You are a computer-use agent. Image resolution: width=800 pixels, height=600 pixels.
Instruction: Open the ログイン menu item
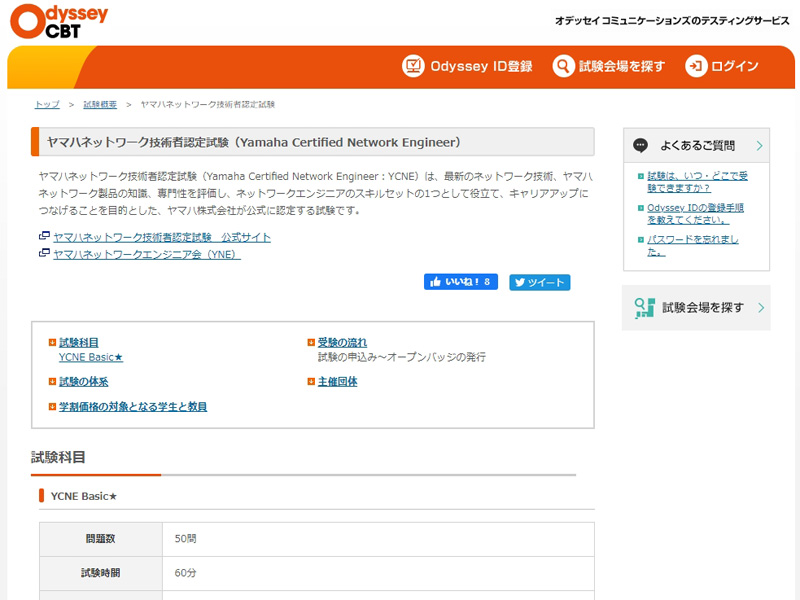point(722,66)
